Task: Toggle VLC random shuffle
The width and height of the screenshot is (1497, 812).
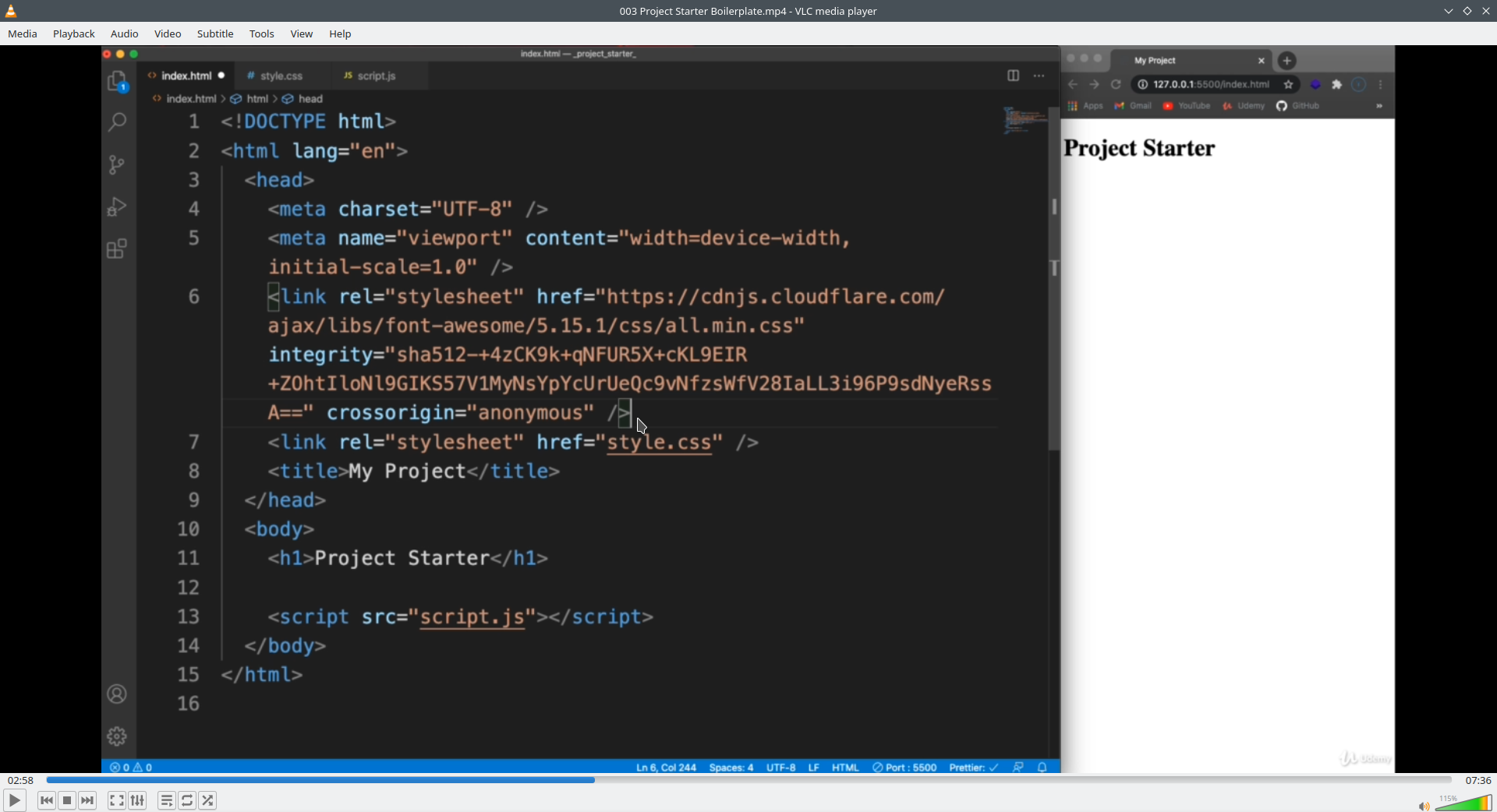Action: (x=207, y=800)
